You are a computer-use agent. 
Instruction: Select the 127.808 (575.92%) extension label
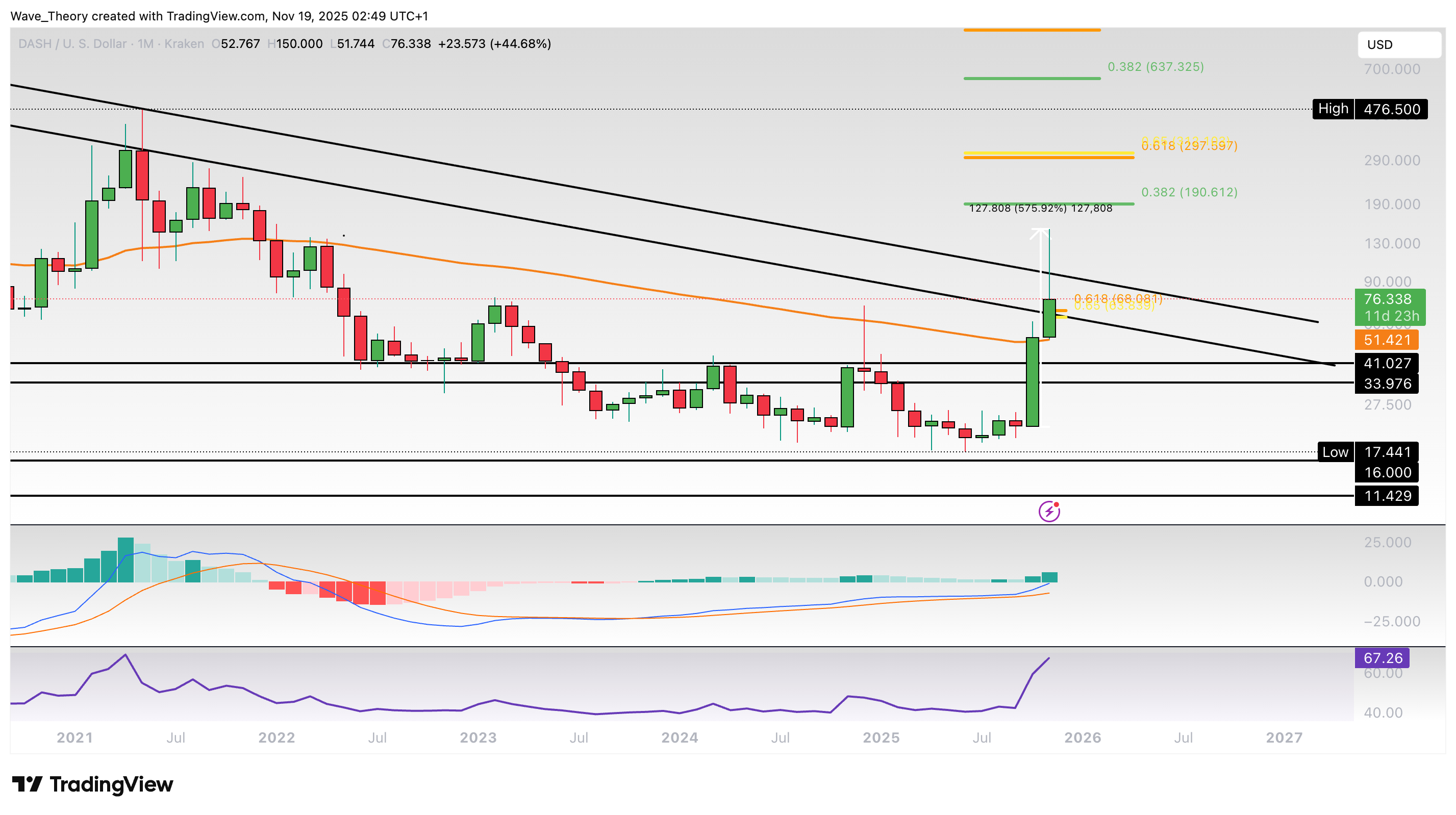coord(1040,208)
